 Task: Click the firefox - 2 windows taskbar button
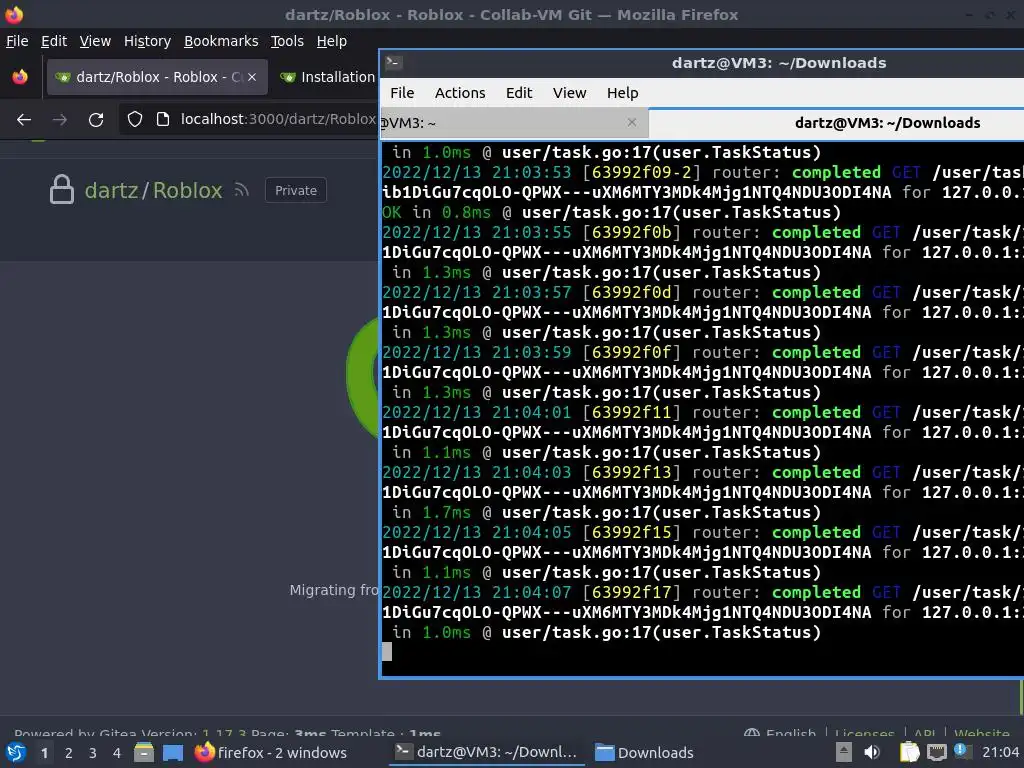point(271,752)
